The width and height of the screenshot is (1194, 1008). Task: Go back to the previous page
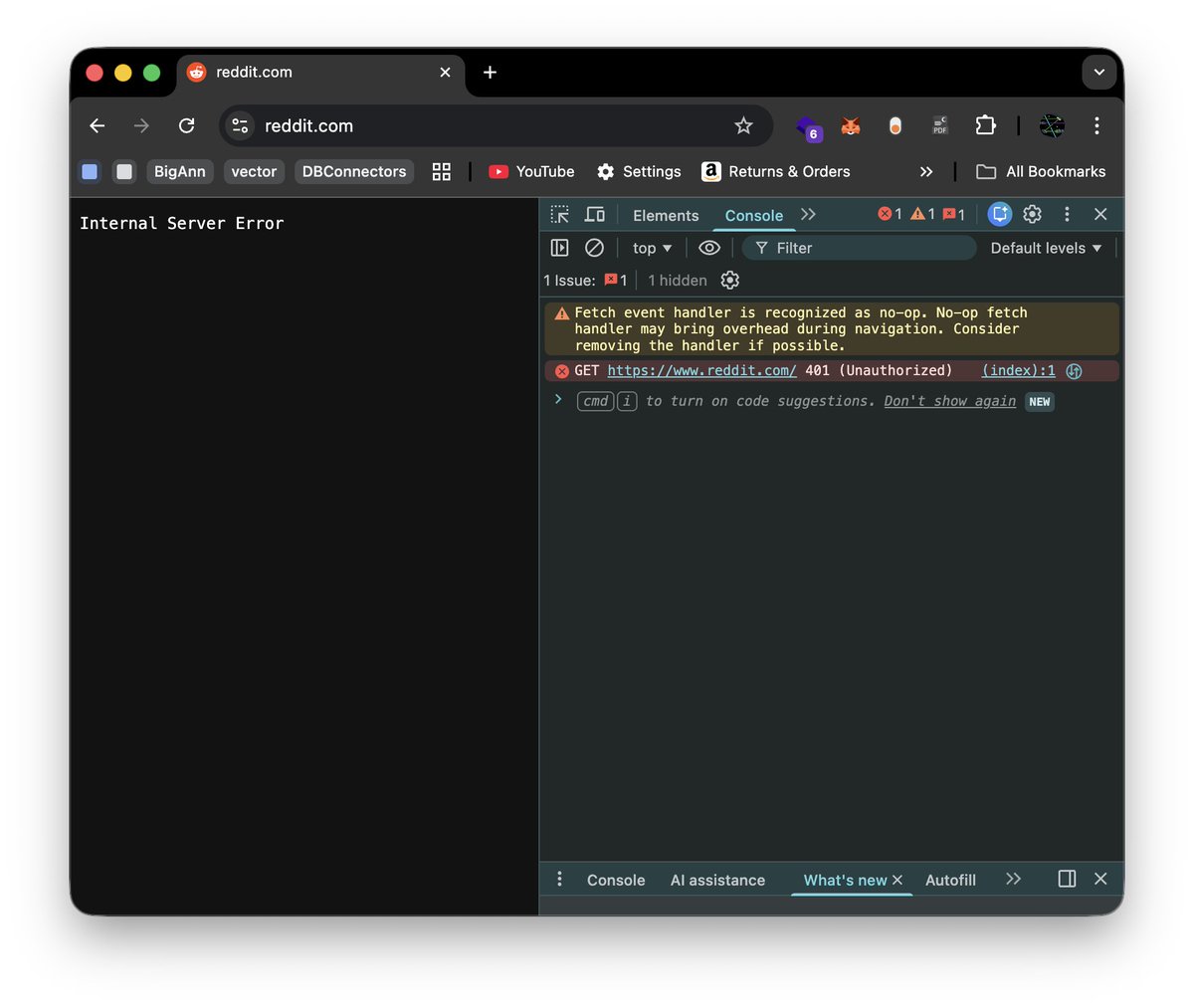point(97,125)
